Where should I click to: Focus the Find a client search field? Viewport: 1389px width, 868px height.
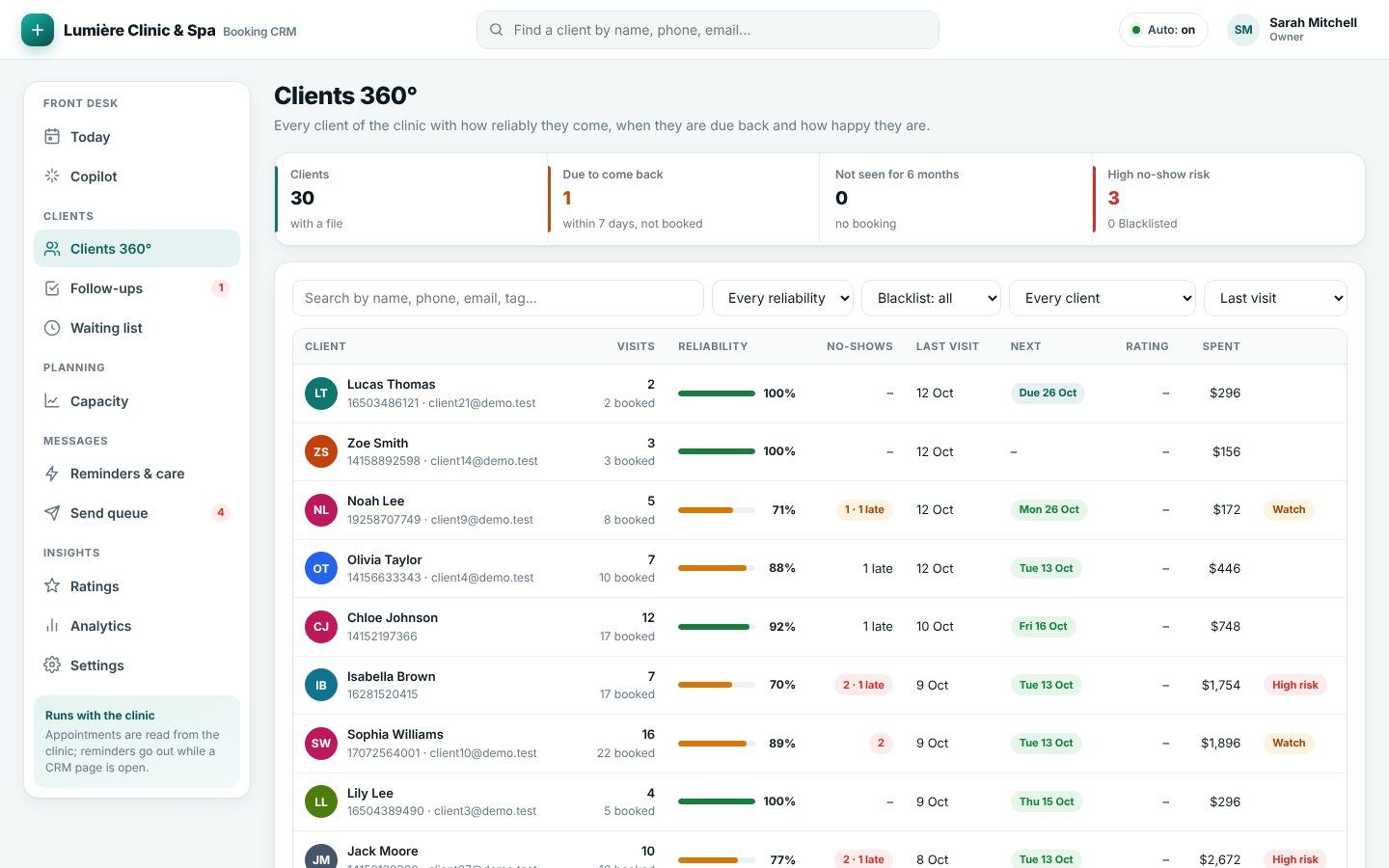click(x=708, y=30)
